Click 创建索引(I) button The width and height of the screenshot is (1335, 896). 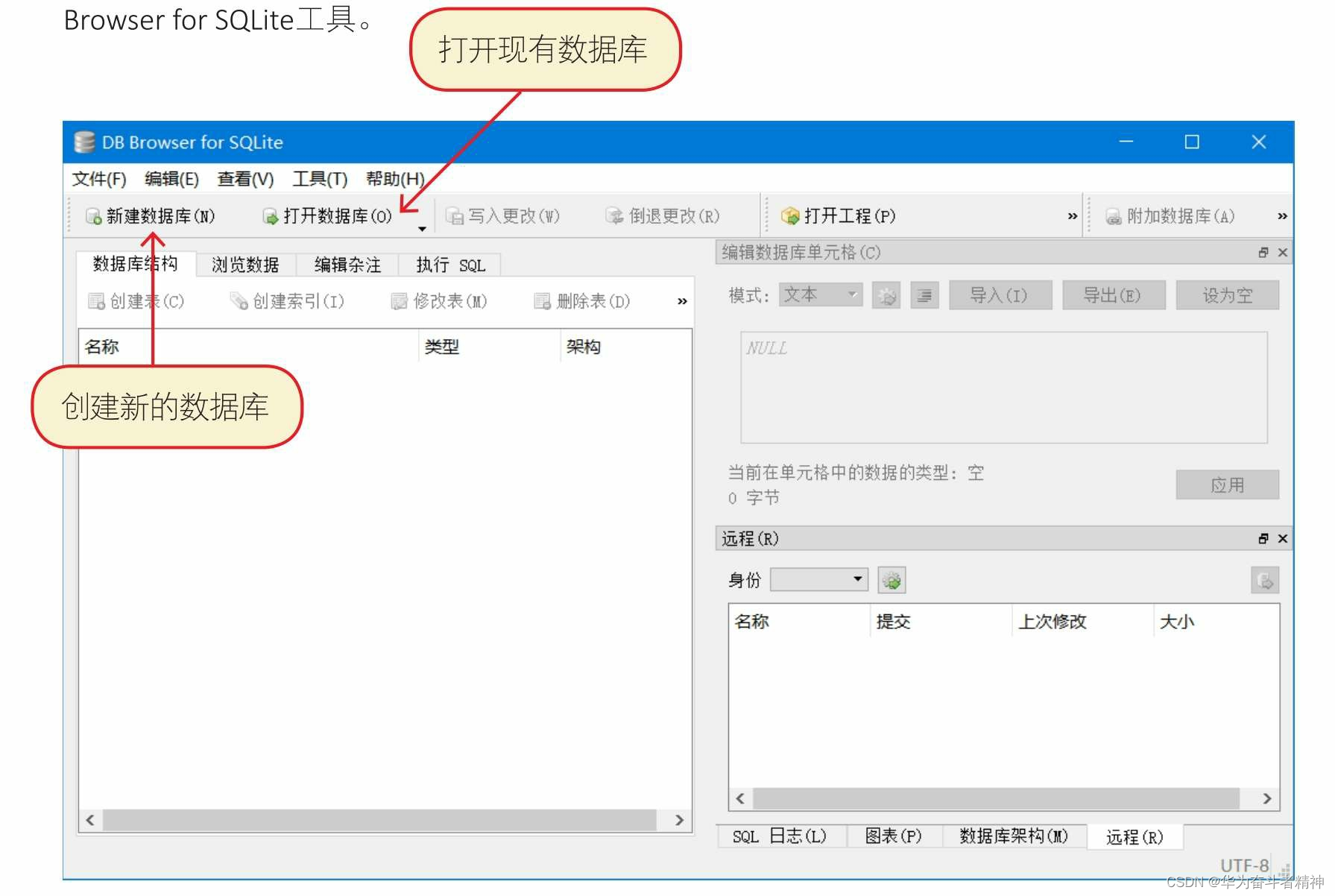pyautogui.click(x=288, y=301)
